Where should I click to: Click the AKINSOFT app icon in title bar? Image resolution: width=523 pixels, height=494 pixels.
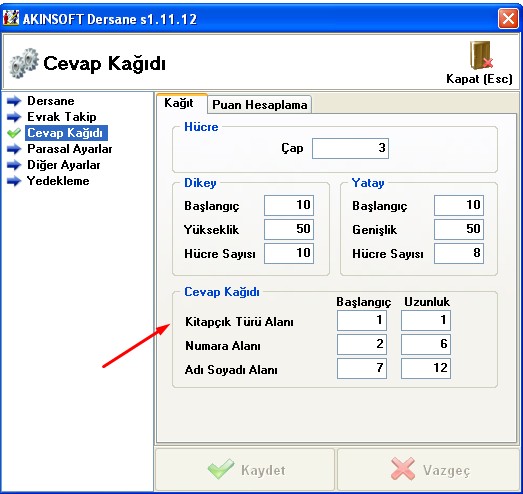[11, 18]
